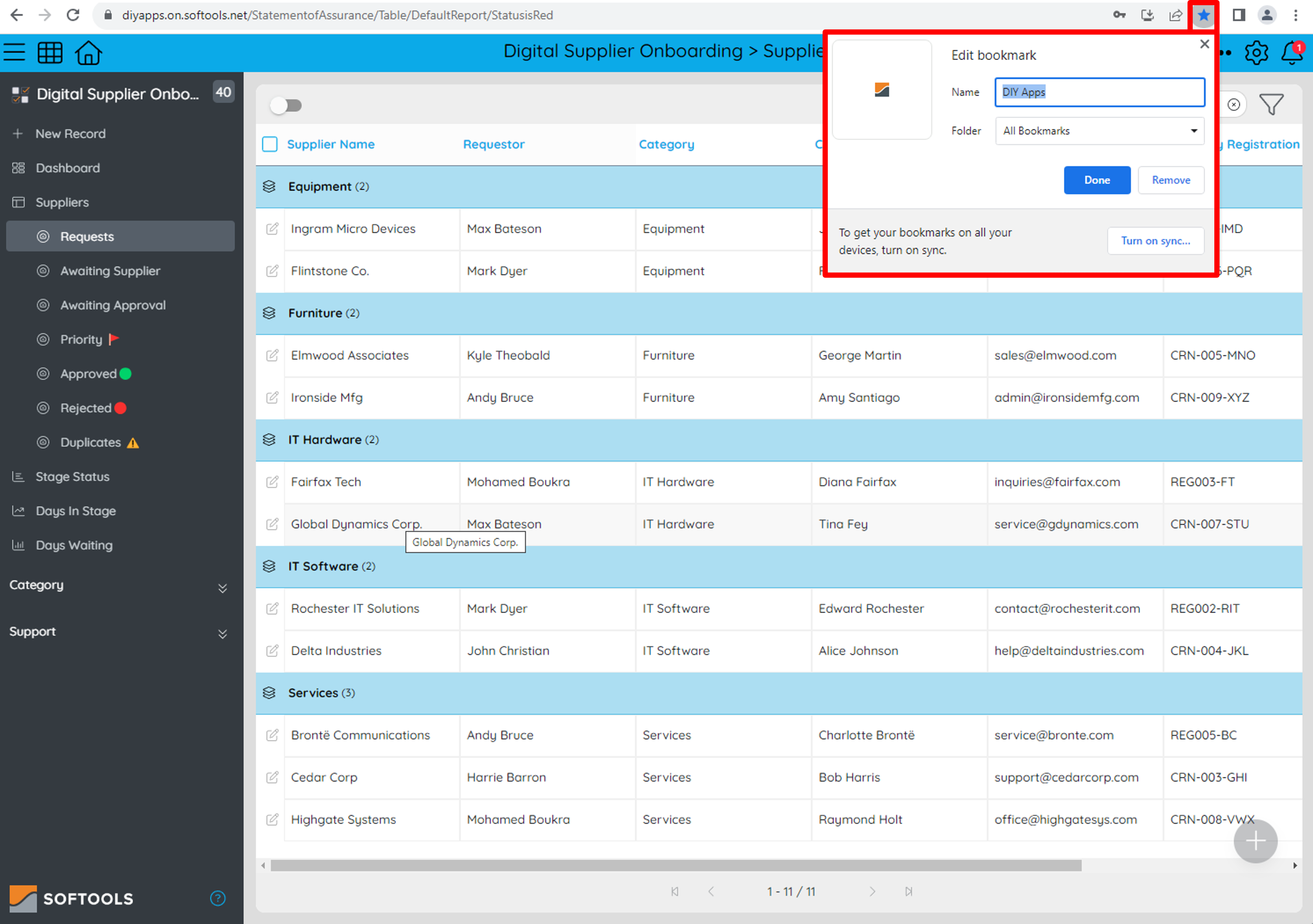This screenshot has height=924, width=1313.
Task: Collapse the Furniture group row
Action: (269, 313)
